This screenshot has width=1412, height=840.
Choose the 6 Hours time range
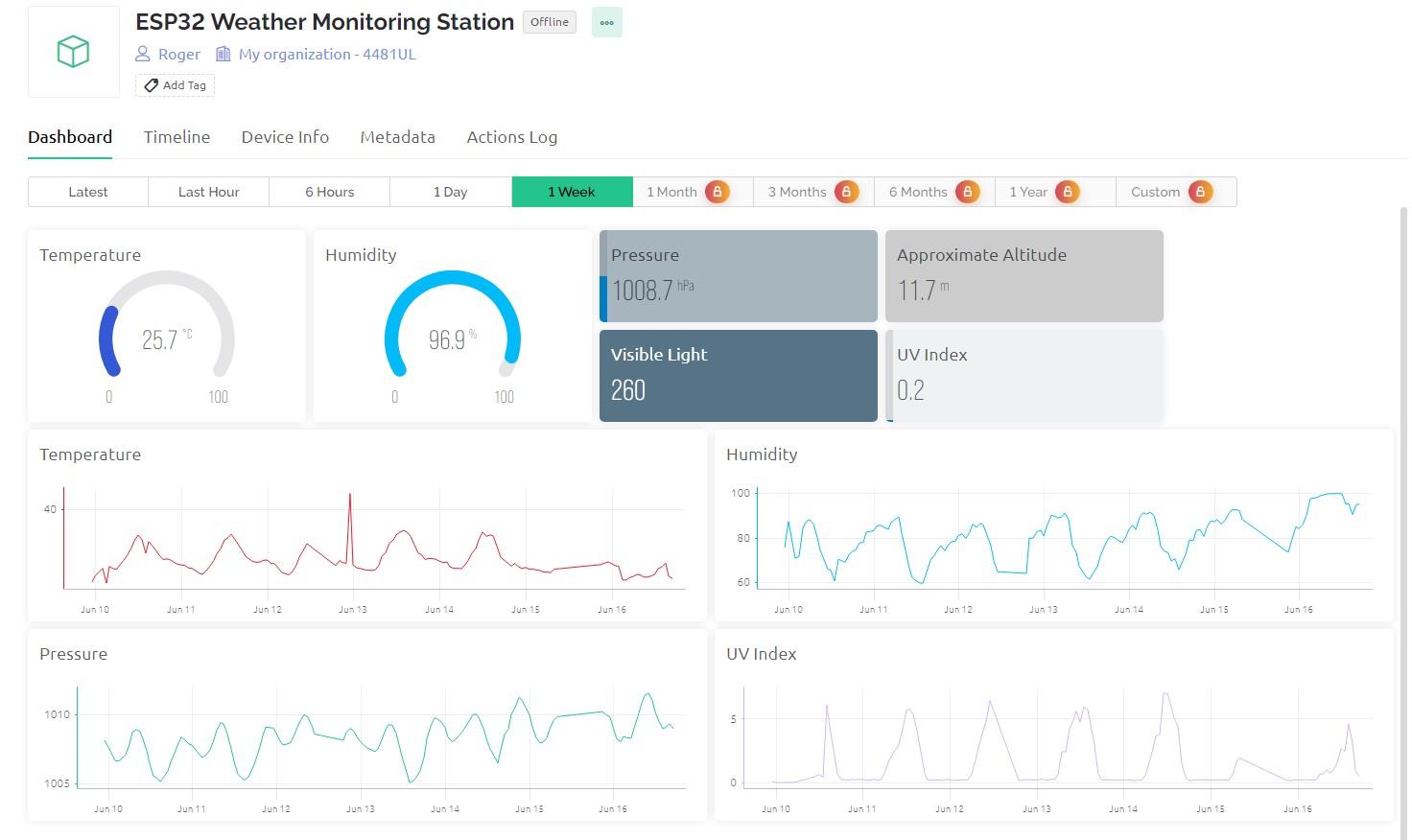point(329,192)
